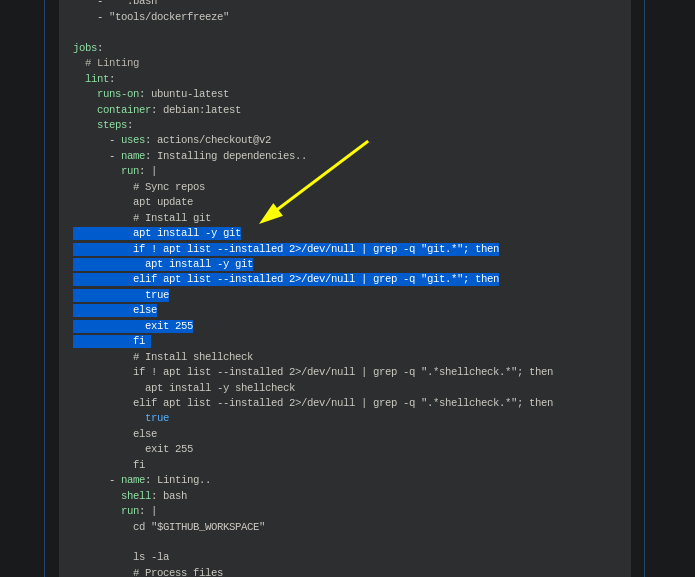The height and width of the screenshot is (577, 695).
Task: Click the cd "$GITHUB_WORKSPACE" line
Action: point(199,526)
